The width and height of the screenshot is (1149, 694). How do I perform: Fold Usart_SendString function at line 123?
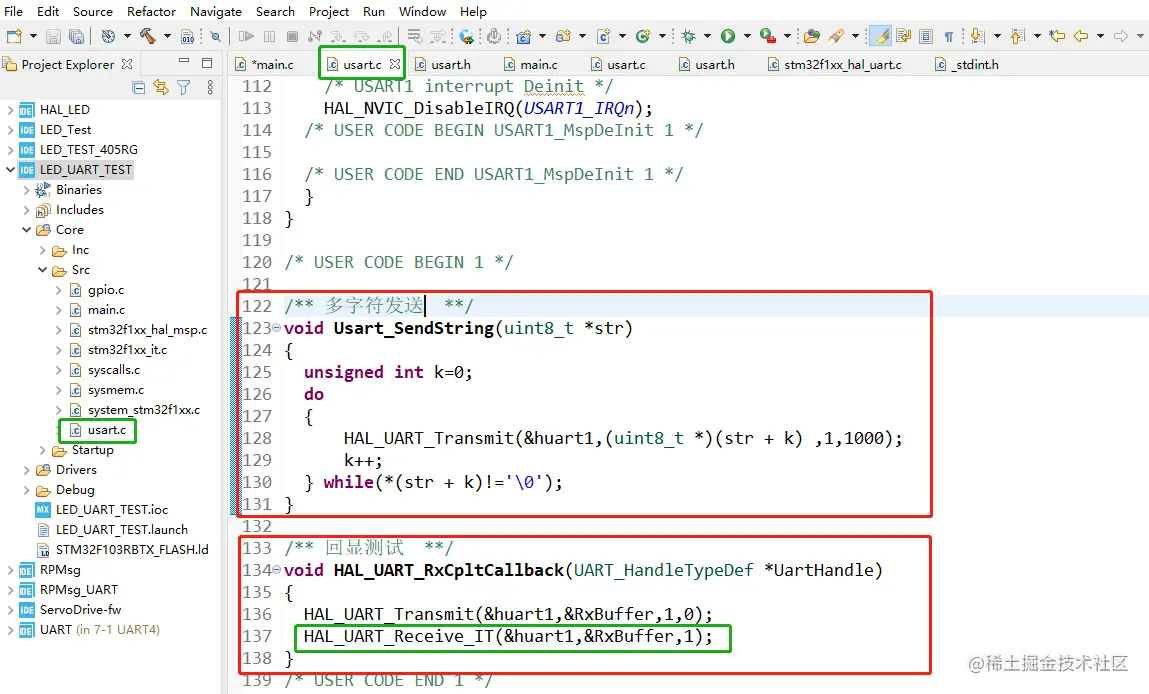(276, 328)
